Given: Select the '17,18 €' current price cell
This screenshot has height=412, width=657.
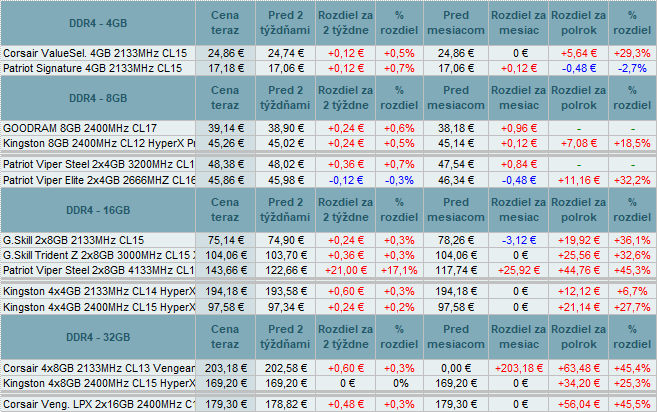Looking at the screenshot, I should pos(225,68).
